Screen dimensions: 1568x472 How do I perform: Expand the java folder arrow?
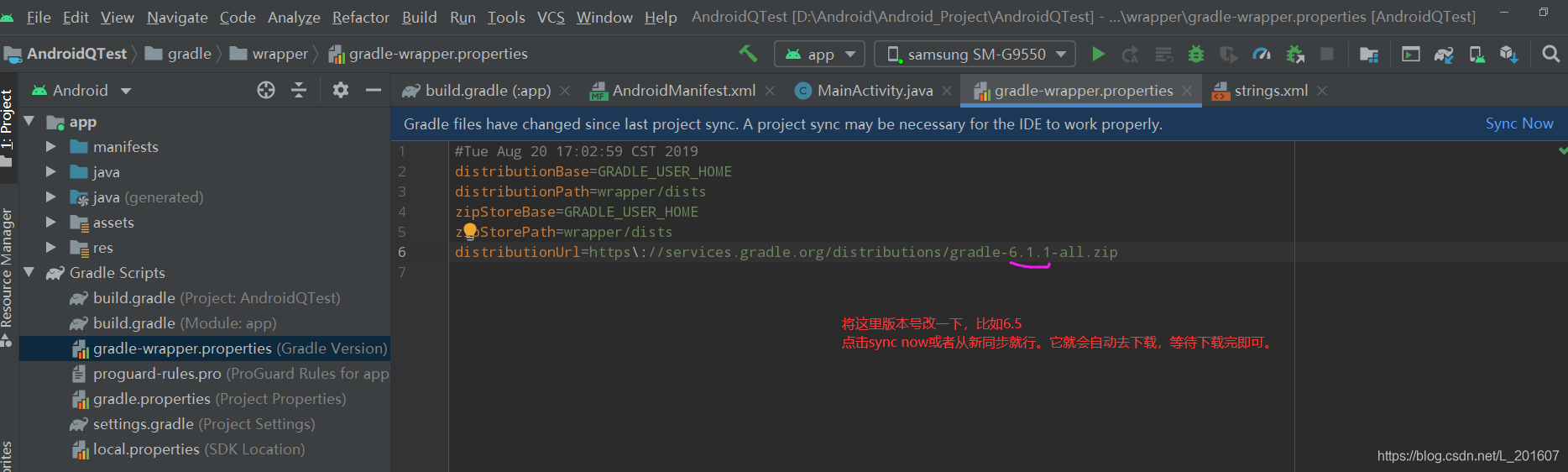coord(50,171)
